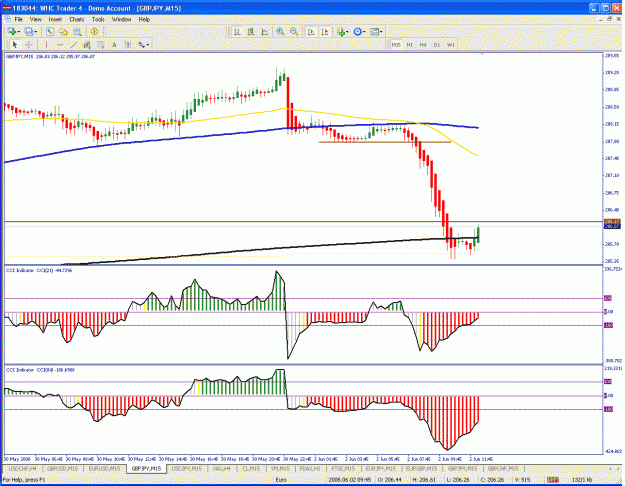Open the Indicators list icon
625x486 pixels.
[341, 31]
